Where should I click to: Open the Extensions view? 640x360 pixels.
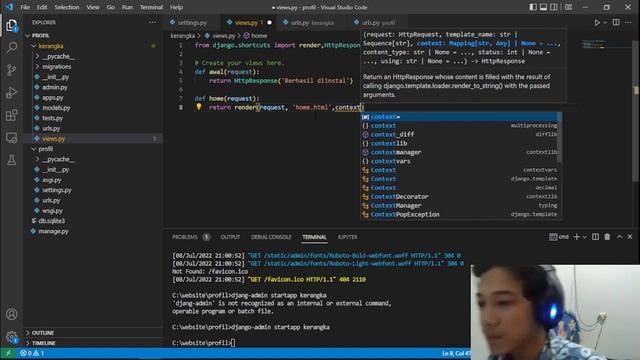tap(11, 115)
